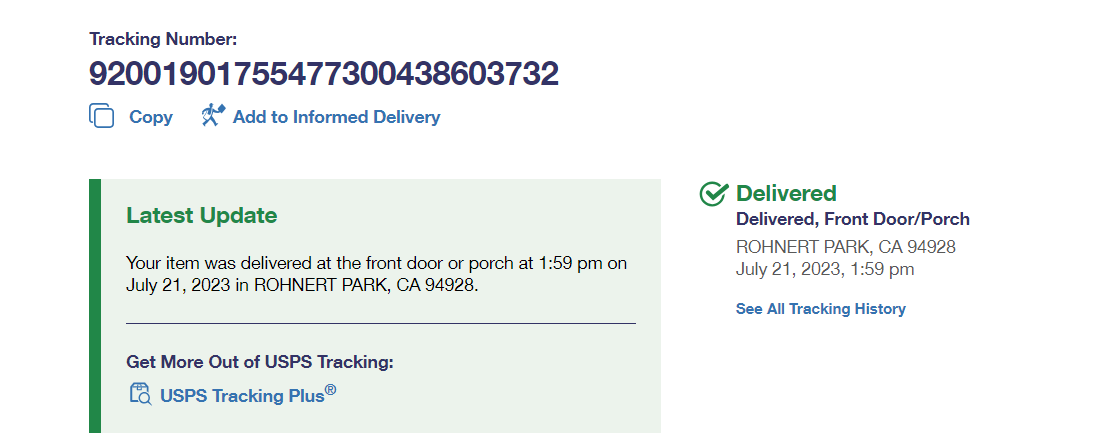Click the "July 21, 2023, 1:59 pm" timestamp
Viewport: 1095px width, 434px height.
click(825, 269)
